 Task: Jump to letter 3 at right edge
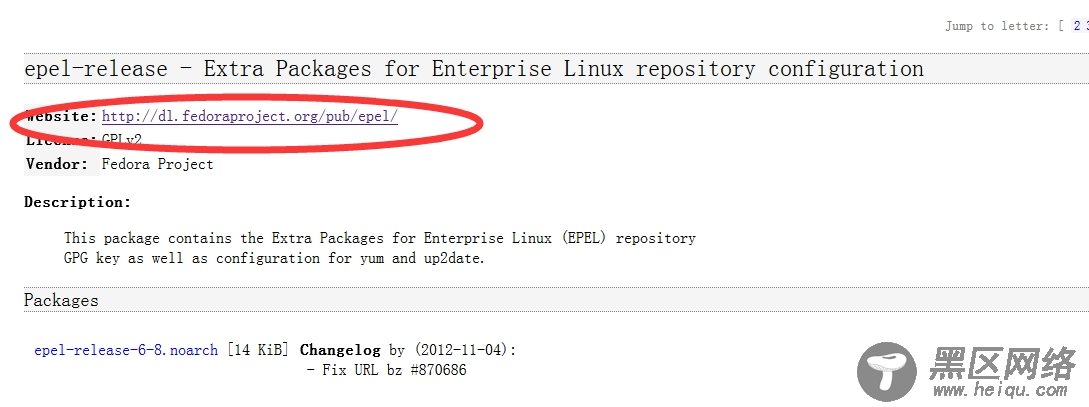pos(1086,26)
